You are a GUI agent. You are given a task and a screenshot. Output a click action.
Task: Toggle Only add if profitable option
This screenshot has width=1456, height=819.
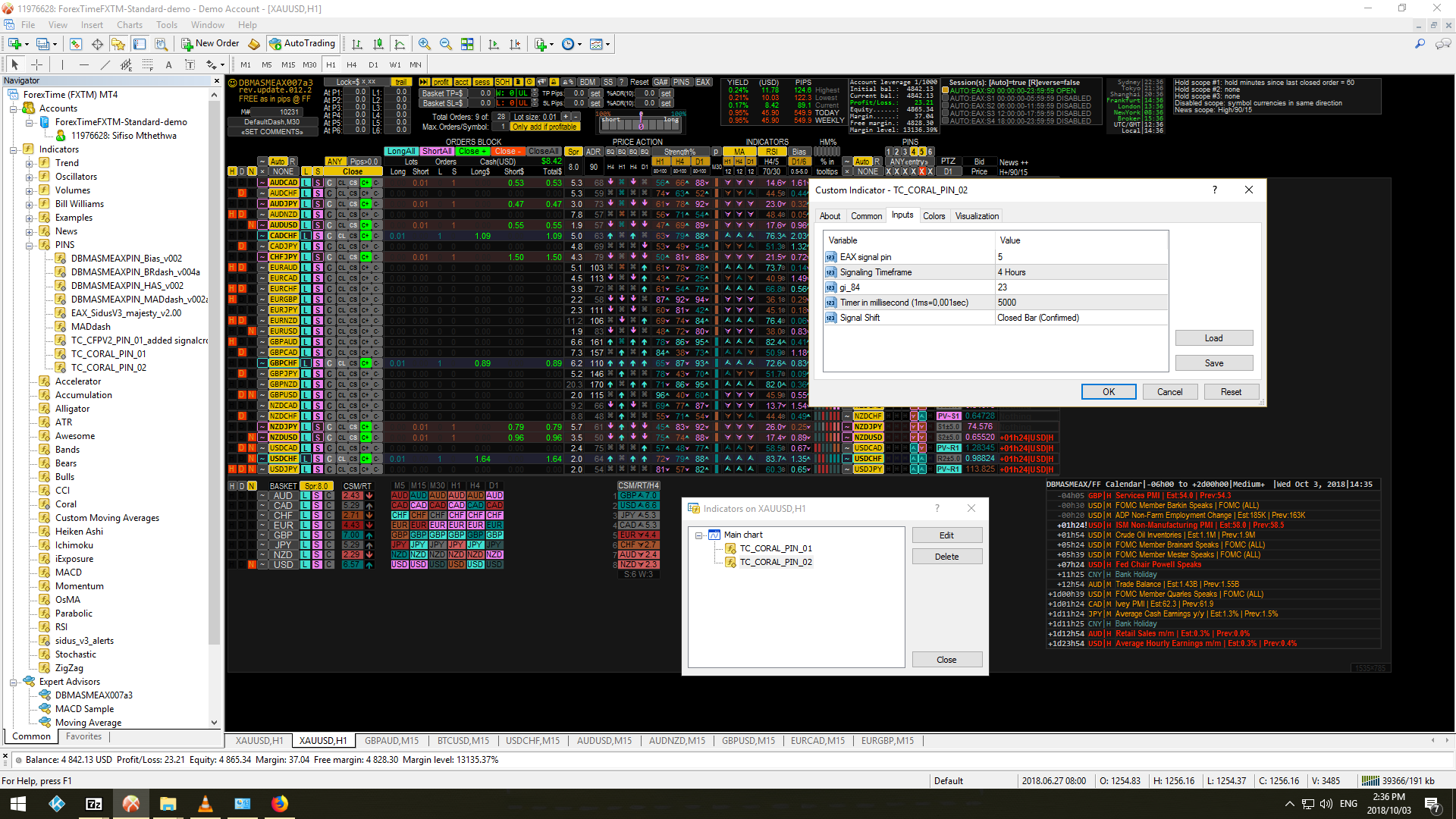click(544, 127)
